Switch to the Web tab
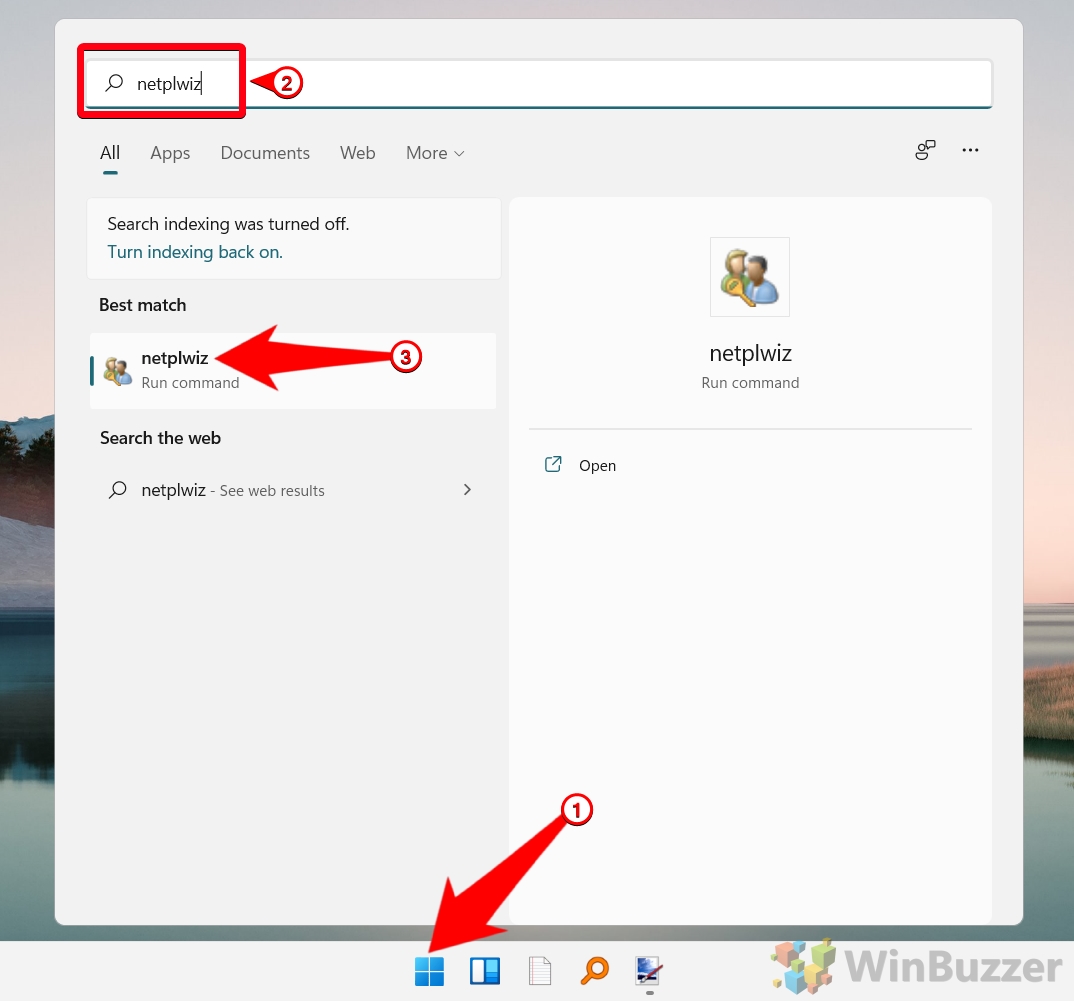The height and width of the screenshot is (1001, 1074). pos(358,153)
